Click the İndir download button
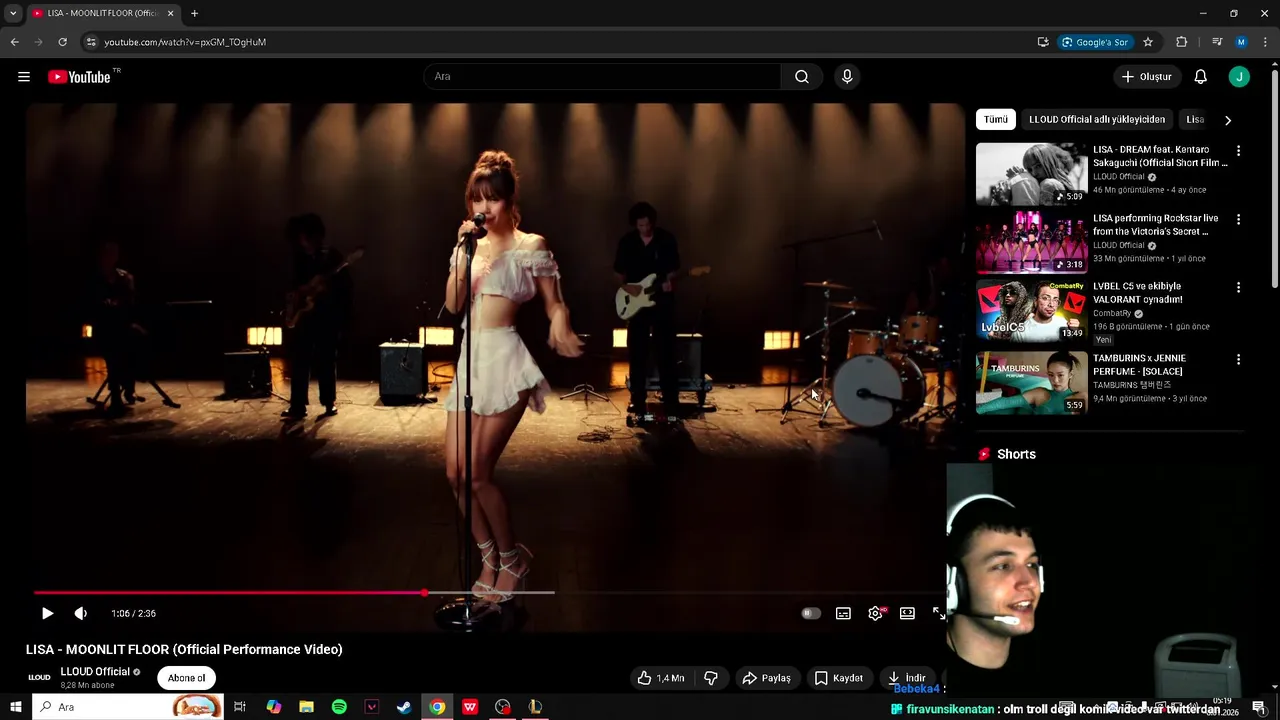Image resolution: width=1280 pixels, height=720 pixels. point(907,678)
